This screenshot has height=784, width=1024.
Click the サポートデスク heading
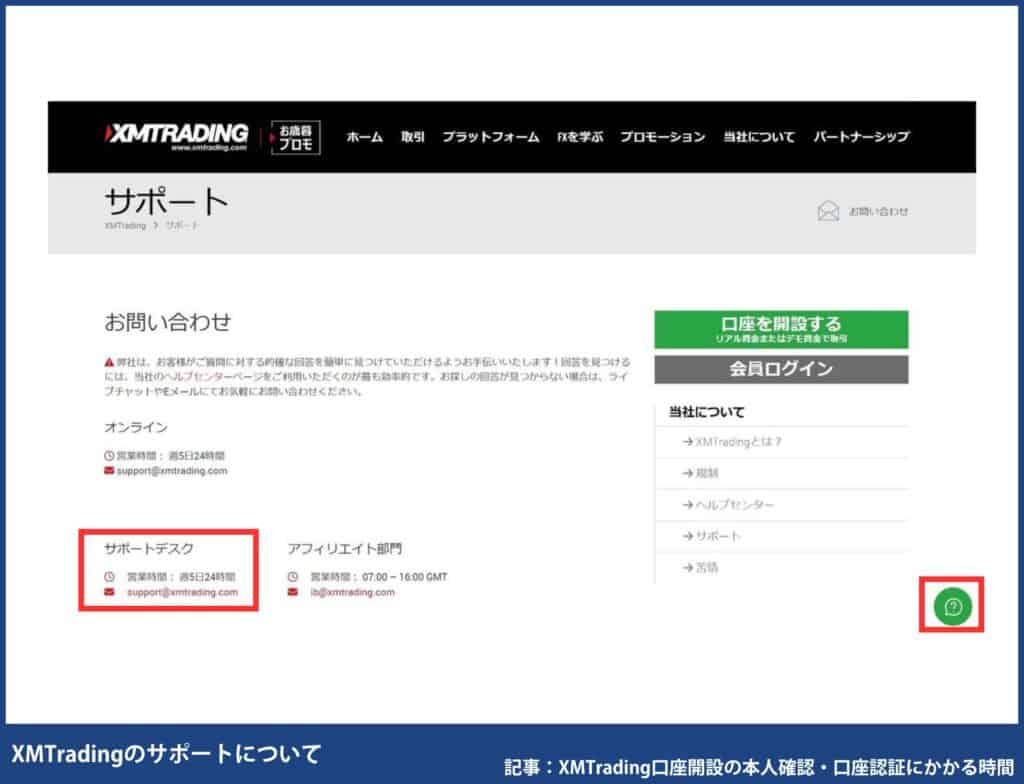coord(149,549)
